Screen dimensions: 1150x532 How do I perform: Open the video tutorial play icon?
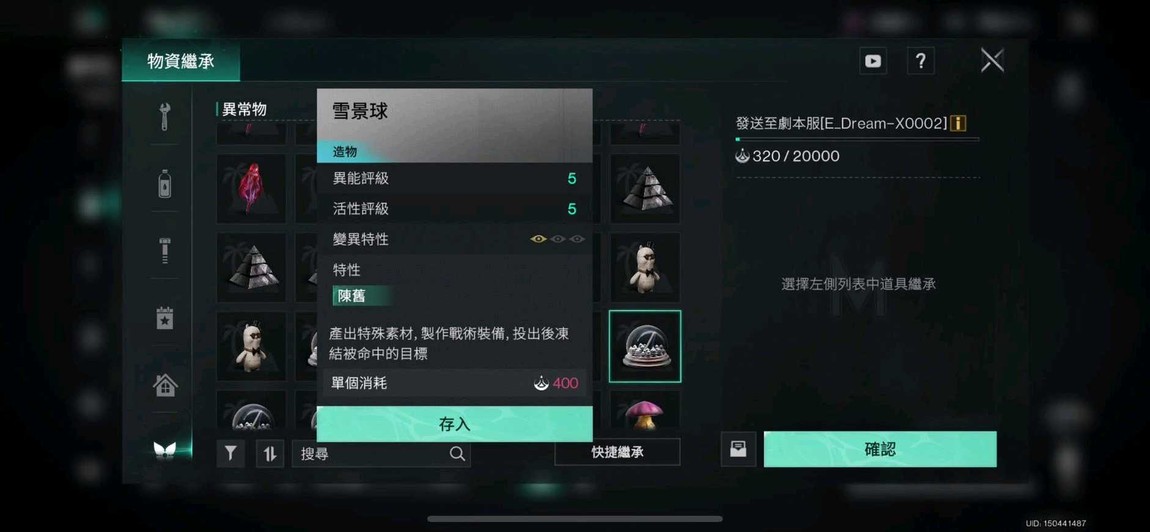click(873, 61)
